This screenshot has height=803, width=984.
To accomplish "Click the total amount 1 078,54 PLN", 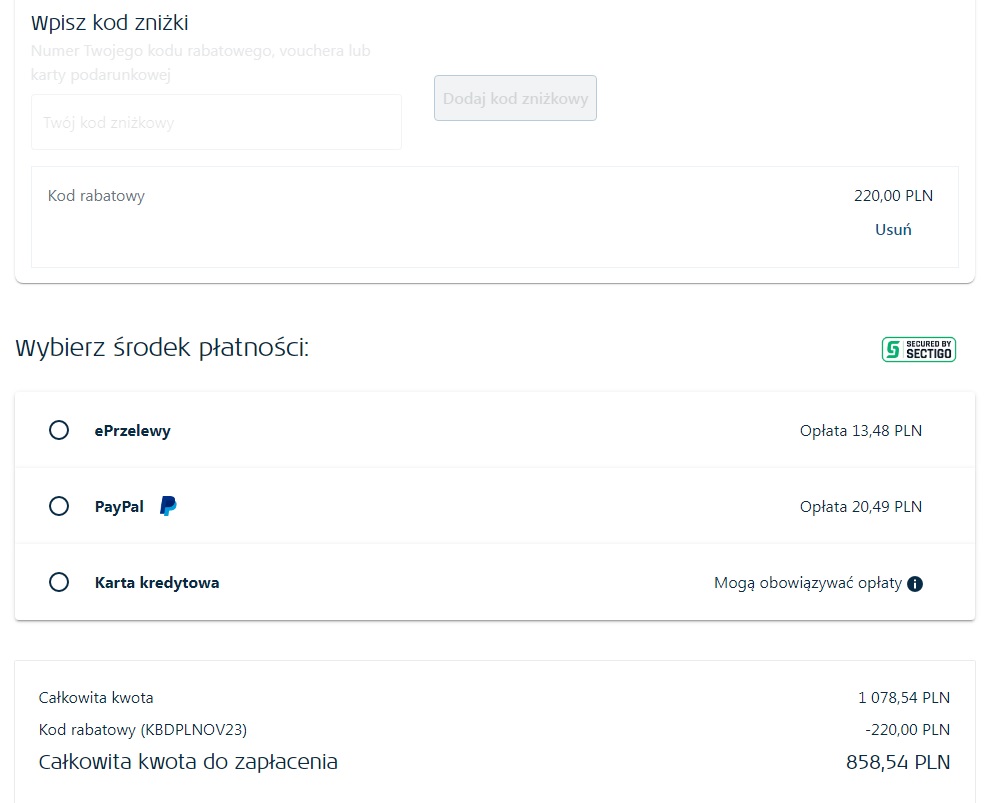I will point(904,698).
